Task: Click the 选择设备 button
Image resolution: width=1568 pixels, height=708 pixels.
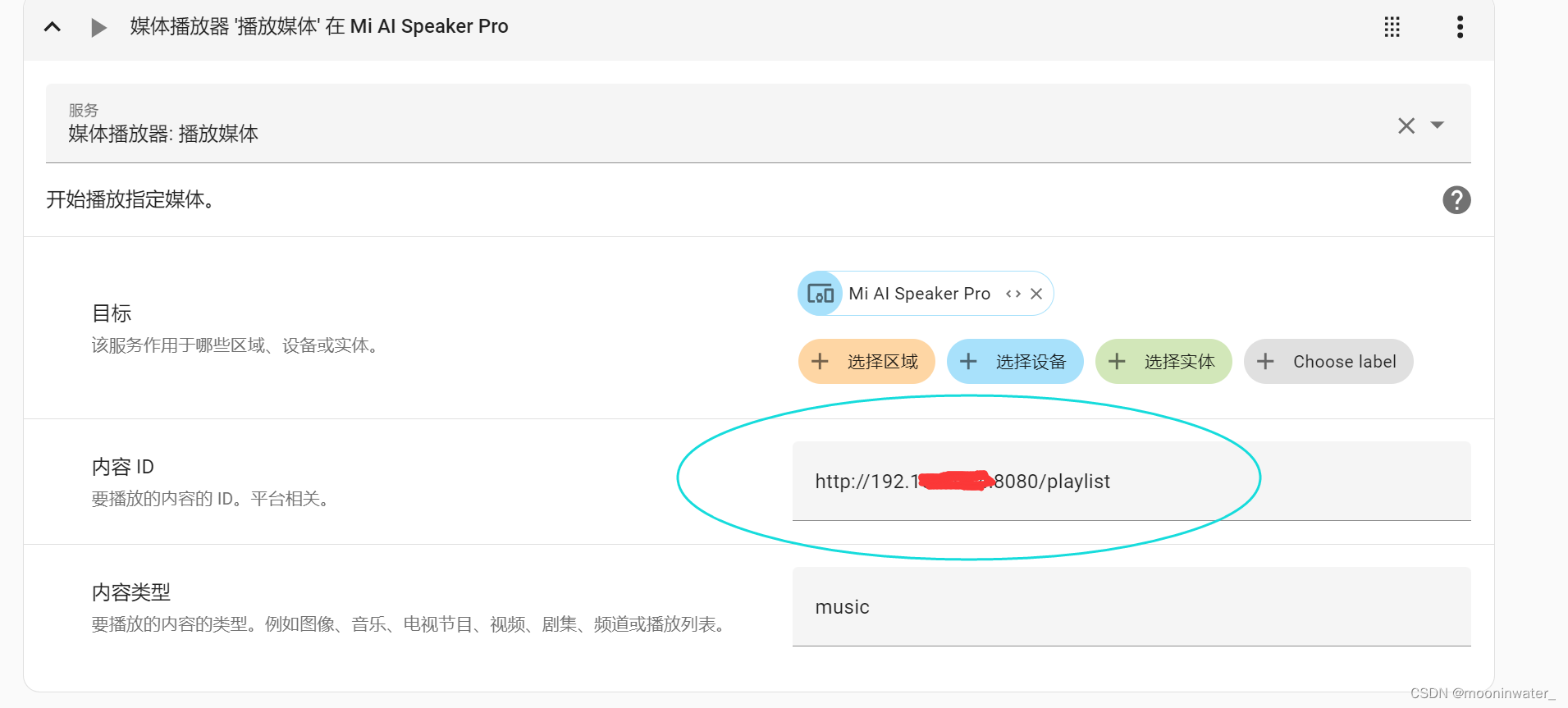Action: [x=1015, y=361]
